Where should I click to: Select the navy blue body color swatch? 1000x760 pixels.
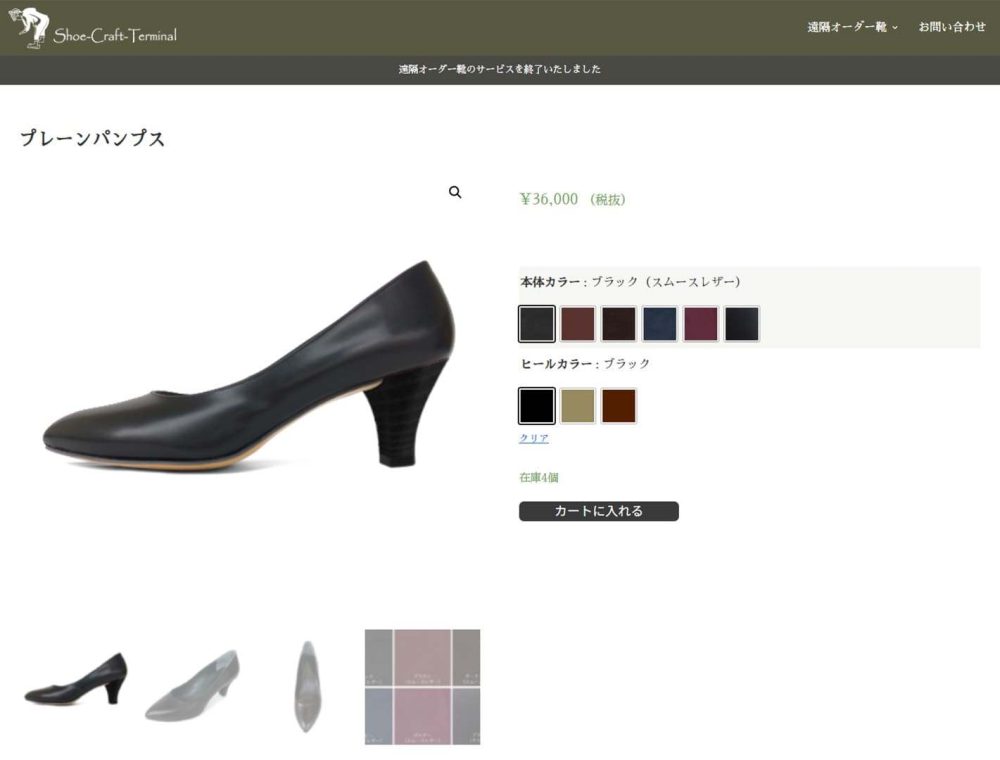pyautogui.click(x=658, y=323)
